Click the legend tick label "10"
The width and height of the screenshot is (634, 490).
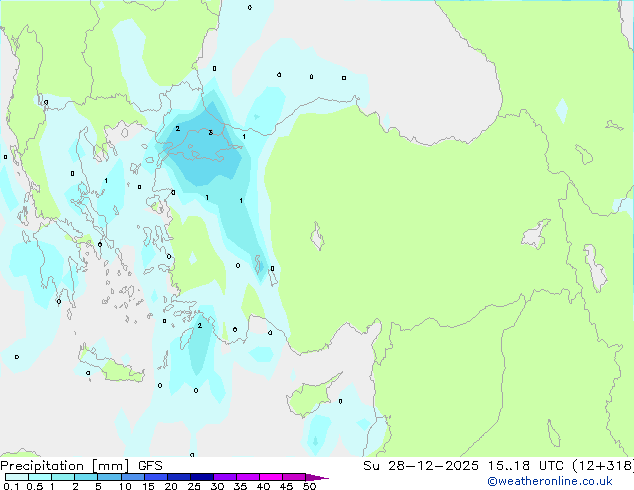coord(125,486)
